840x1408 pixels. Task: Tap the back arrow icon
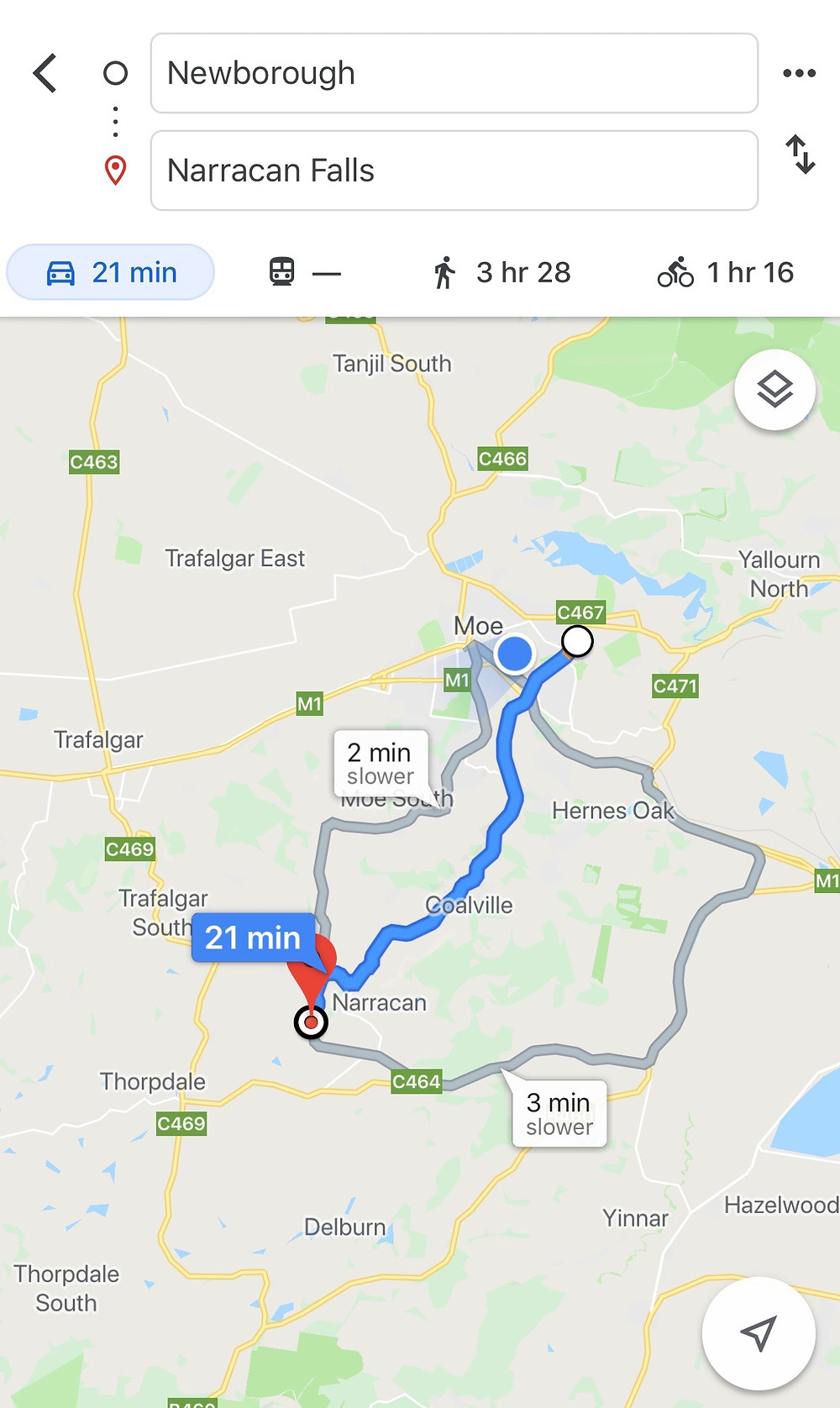point(45,73)
